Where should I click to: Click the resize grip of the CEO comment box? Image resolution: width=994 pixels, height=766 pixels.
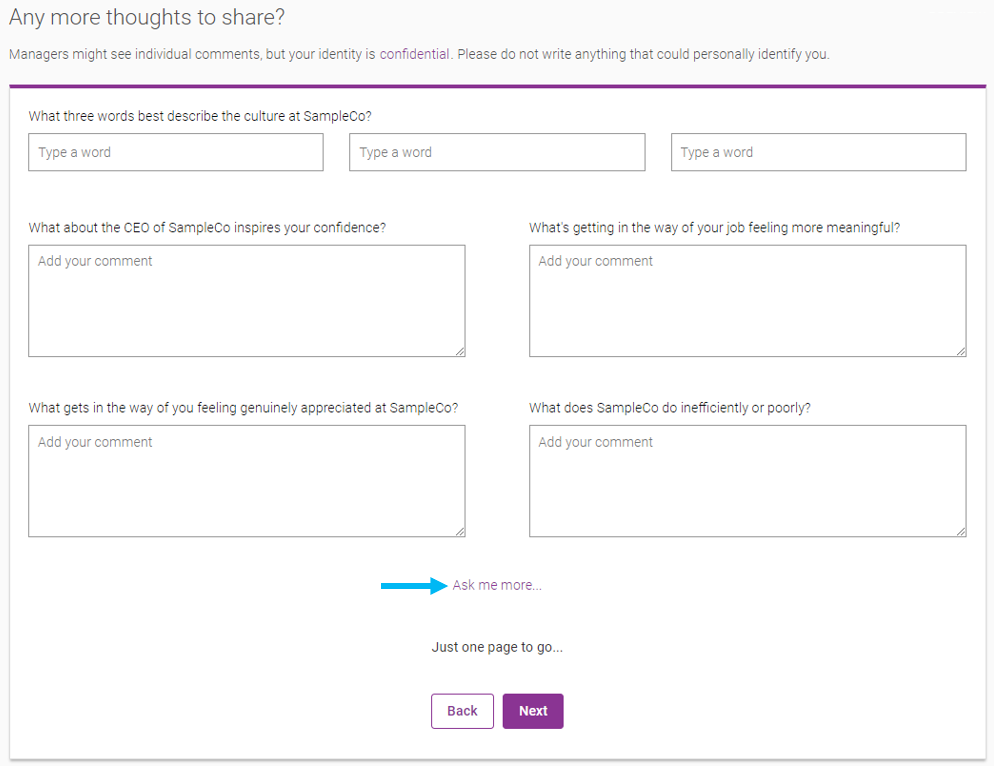pyautogui.click(x=460, y=351)
